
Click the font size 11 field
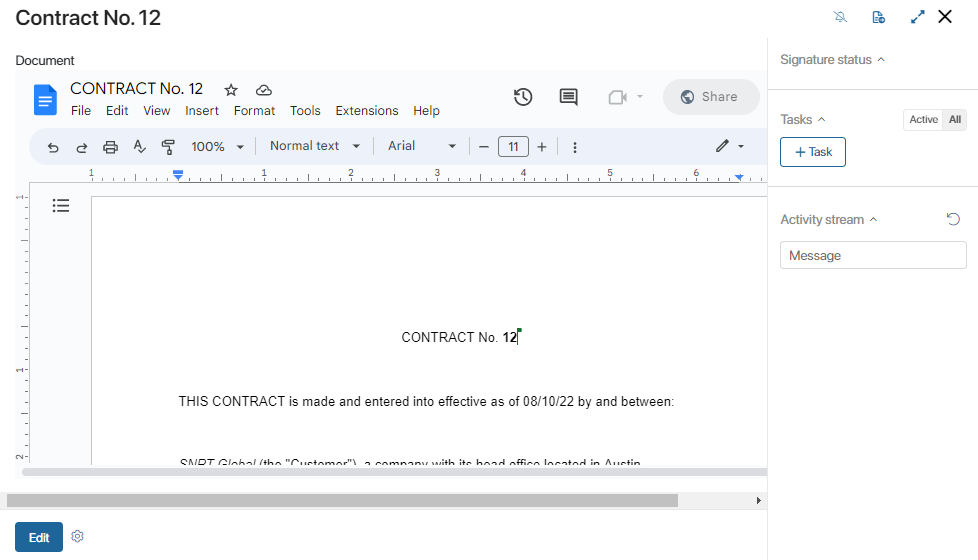513,147
